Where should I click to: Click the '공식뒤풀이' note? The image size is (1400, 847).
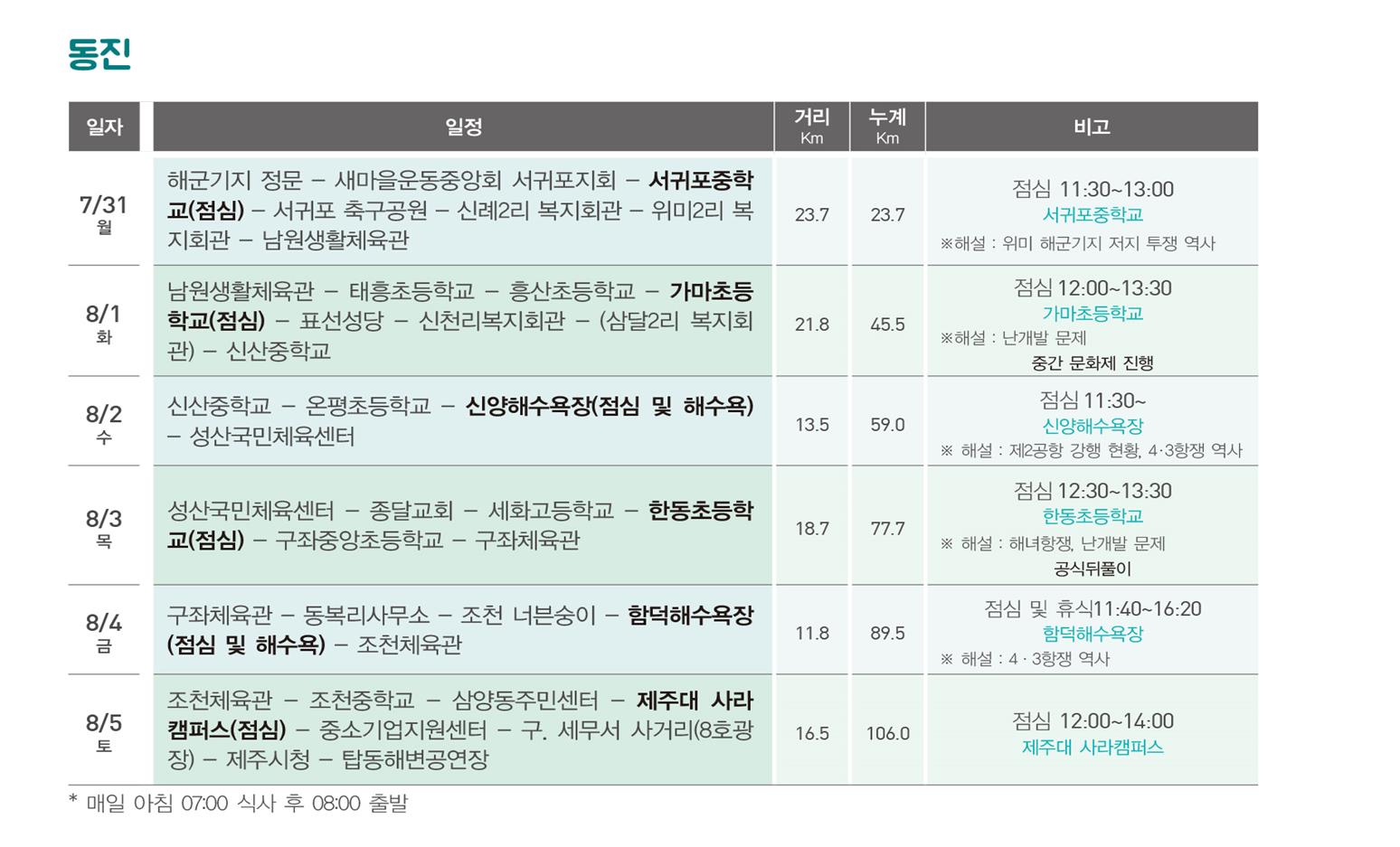click(1093, 569)
